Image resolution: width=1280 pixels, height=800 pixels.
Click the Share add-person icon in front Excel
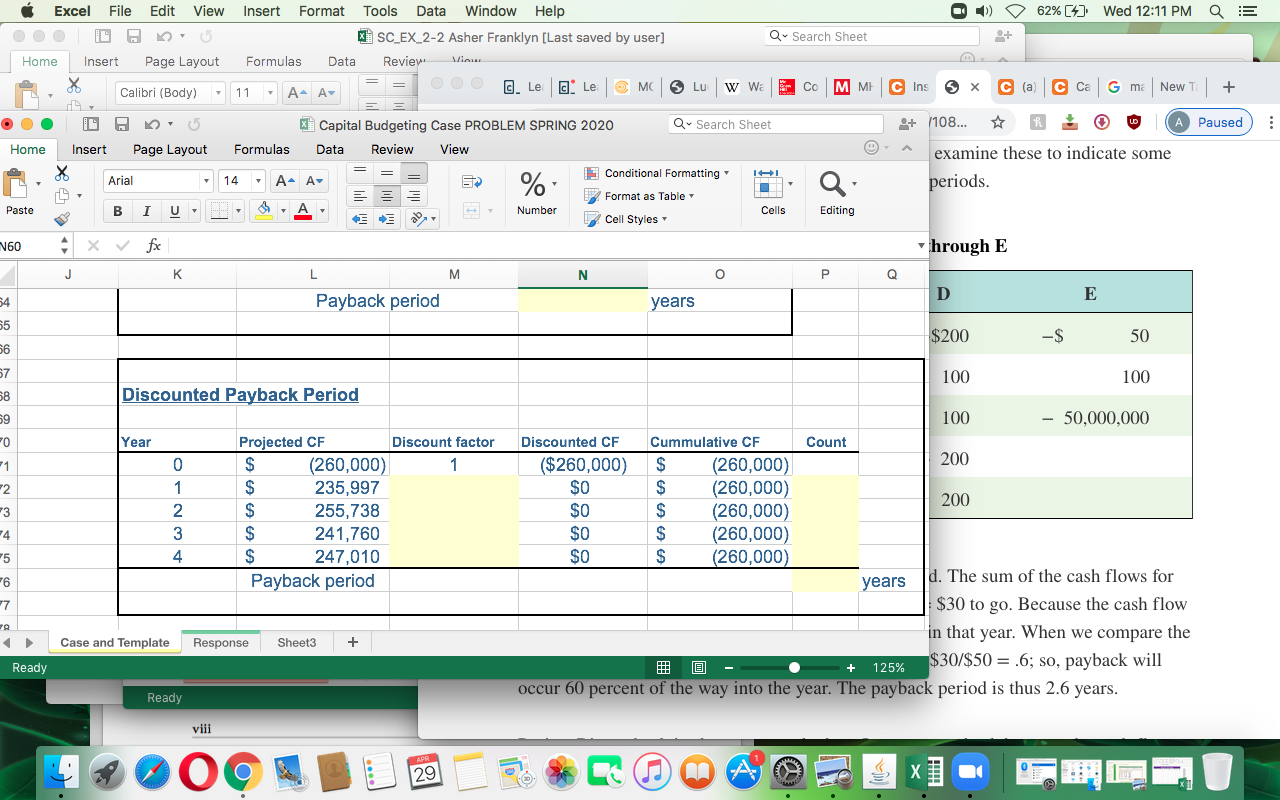(x=908, y=124)
